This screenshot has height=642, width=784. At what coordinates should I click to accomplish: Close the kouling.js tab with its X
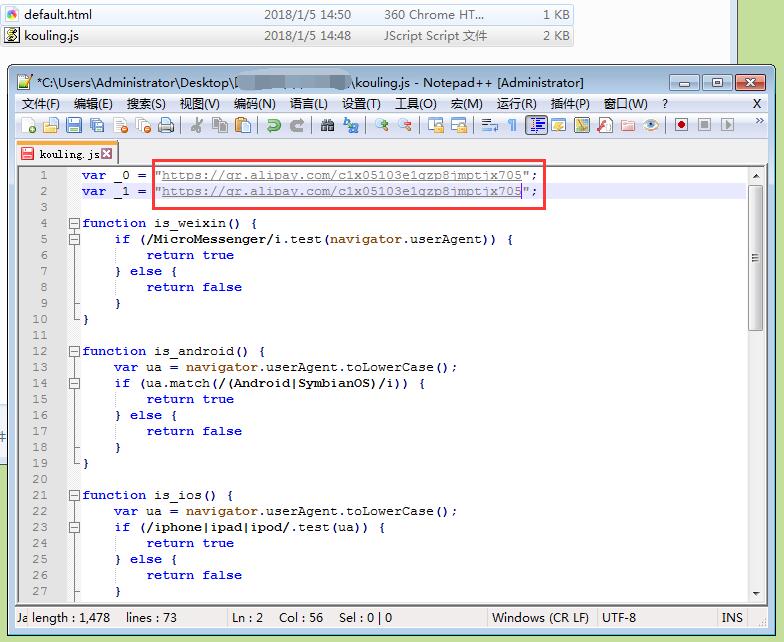click(x=106, y=154)
